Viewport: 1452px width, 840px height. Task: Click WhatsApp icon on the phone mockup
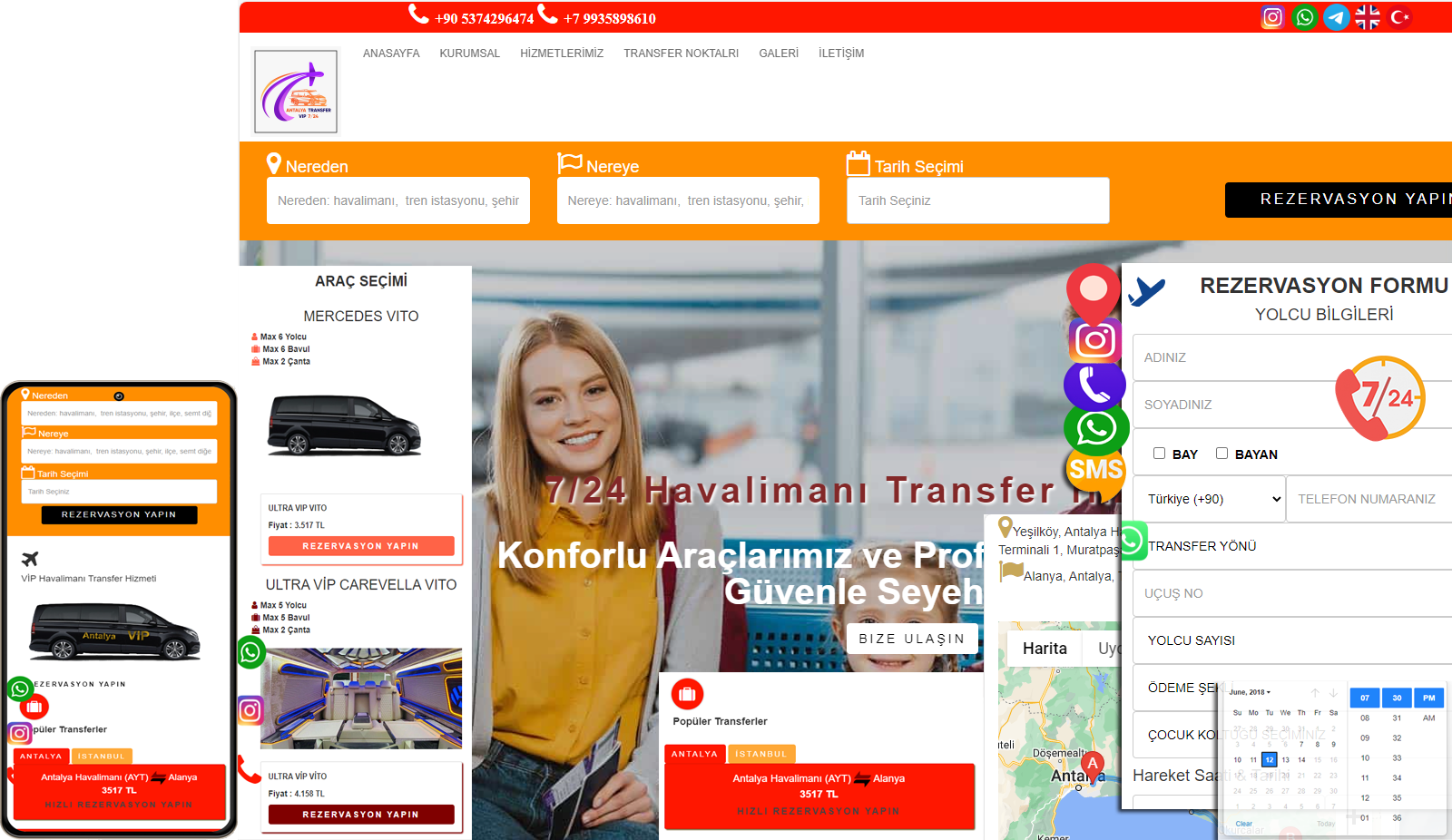pyautogui.click(x=20, y=689)
